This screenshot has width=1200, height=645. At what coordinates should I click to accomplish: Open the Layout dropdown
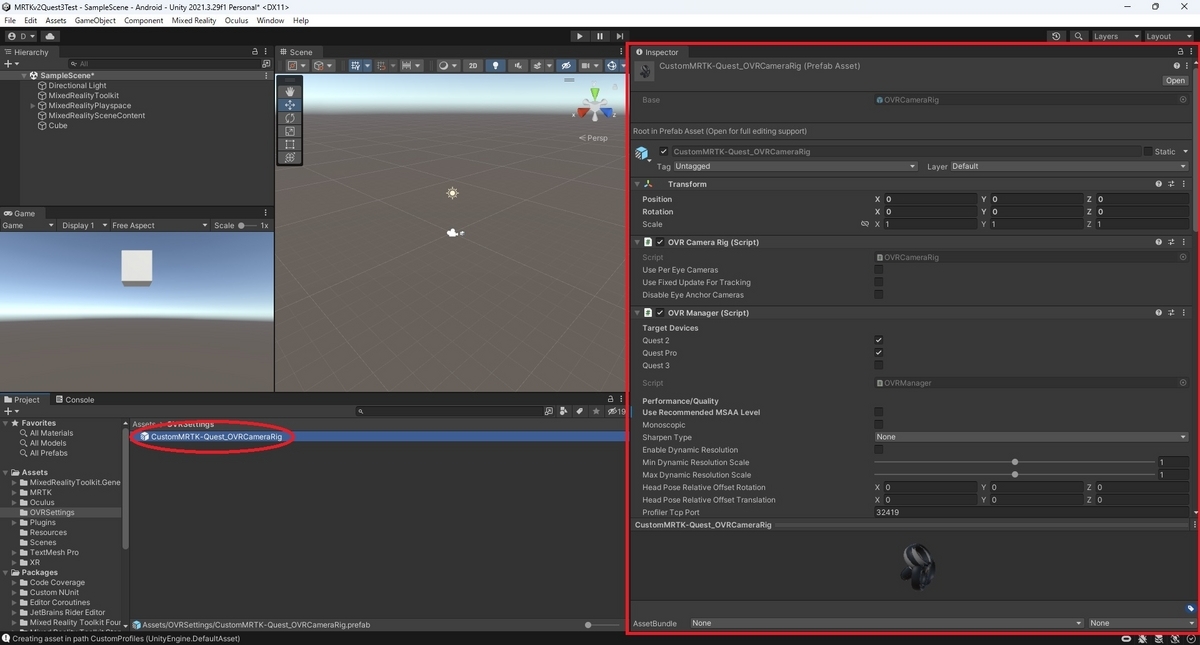click(1168, 36)
